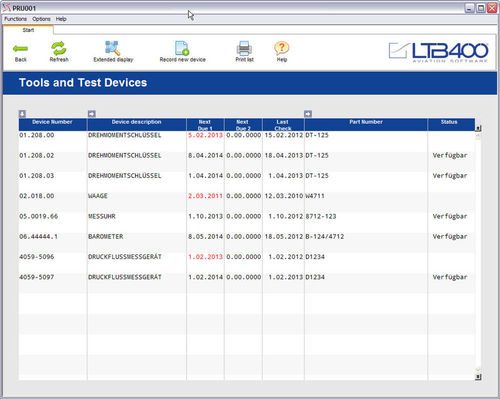This screenshot has width=500, height=399.
Task: Click part number 8712-123
Action: 321,216
